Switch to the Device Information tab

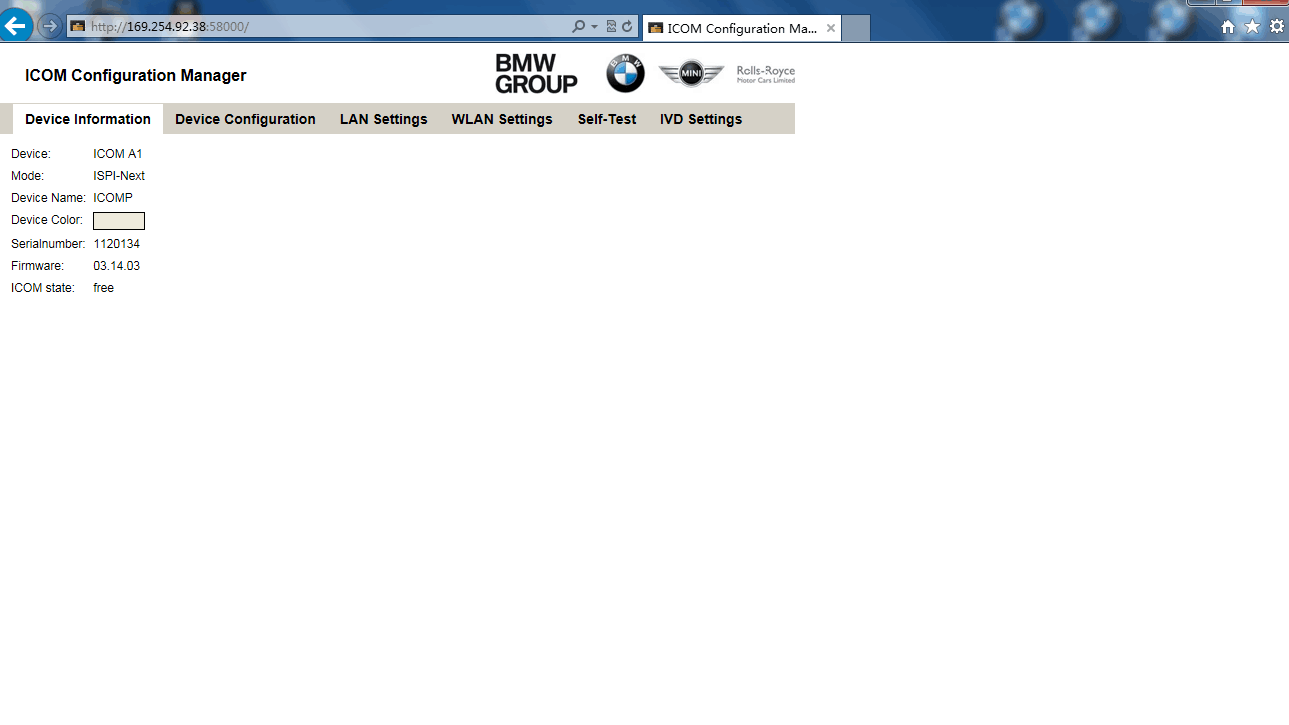88,119
